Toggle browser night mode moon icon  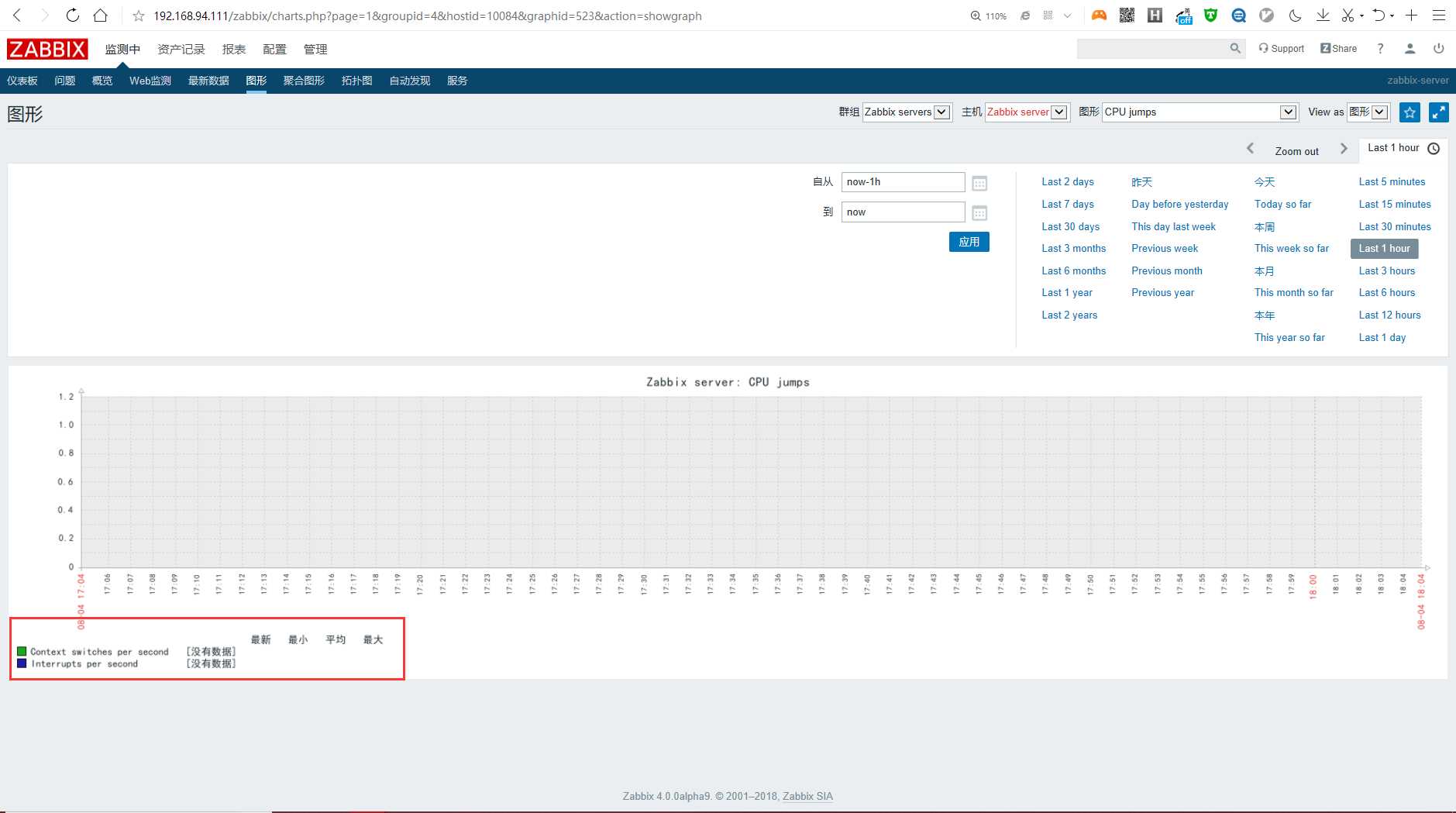pyautogui.click(x=1295, y=16)
